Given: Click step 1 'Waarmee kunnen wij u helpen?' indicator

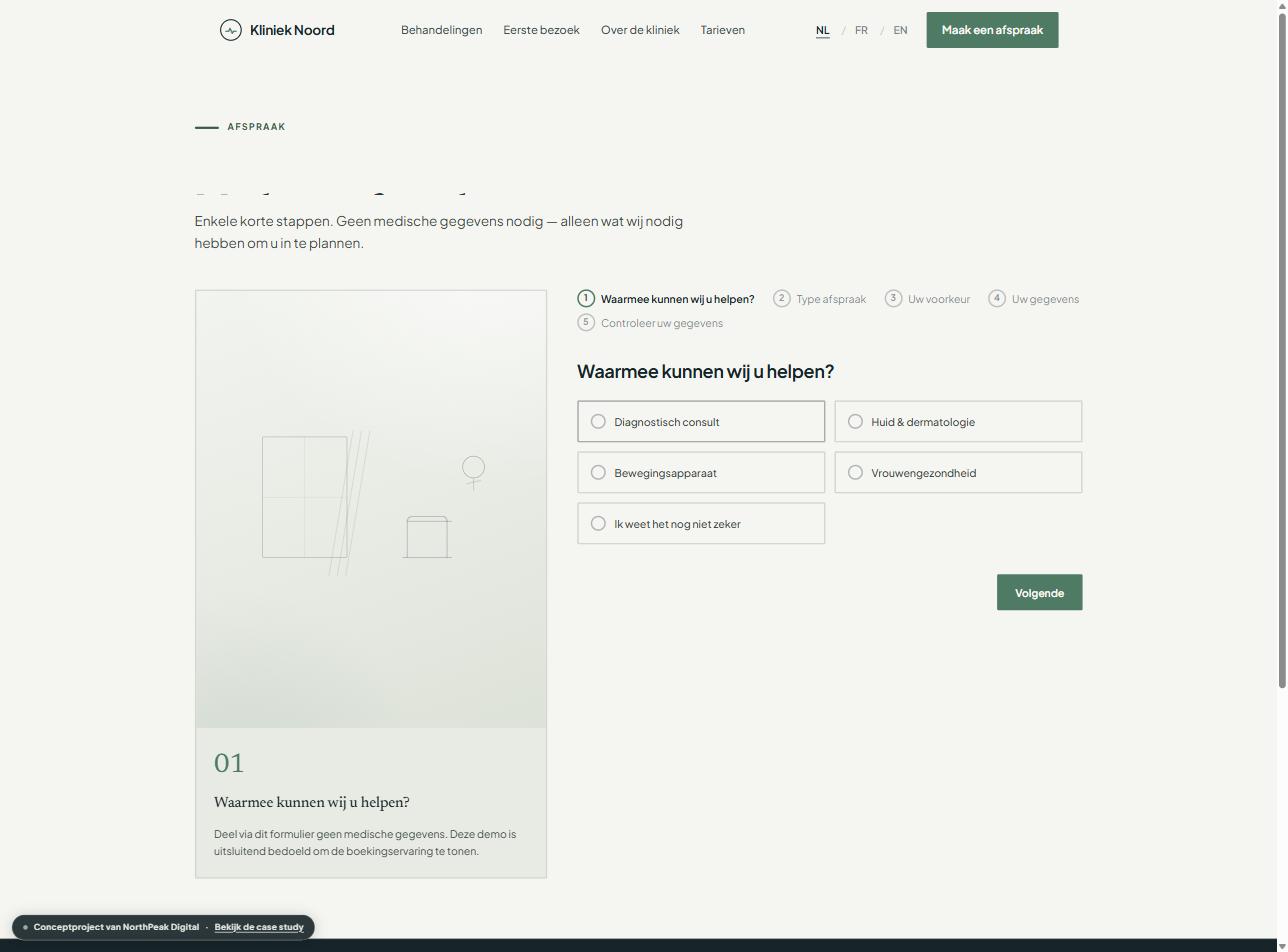Looking at the screenshot, I should click(666, 299).
